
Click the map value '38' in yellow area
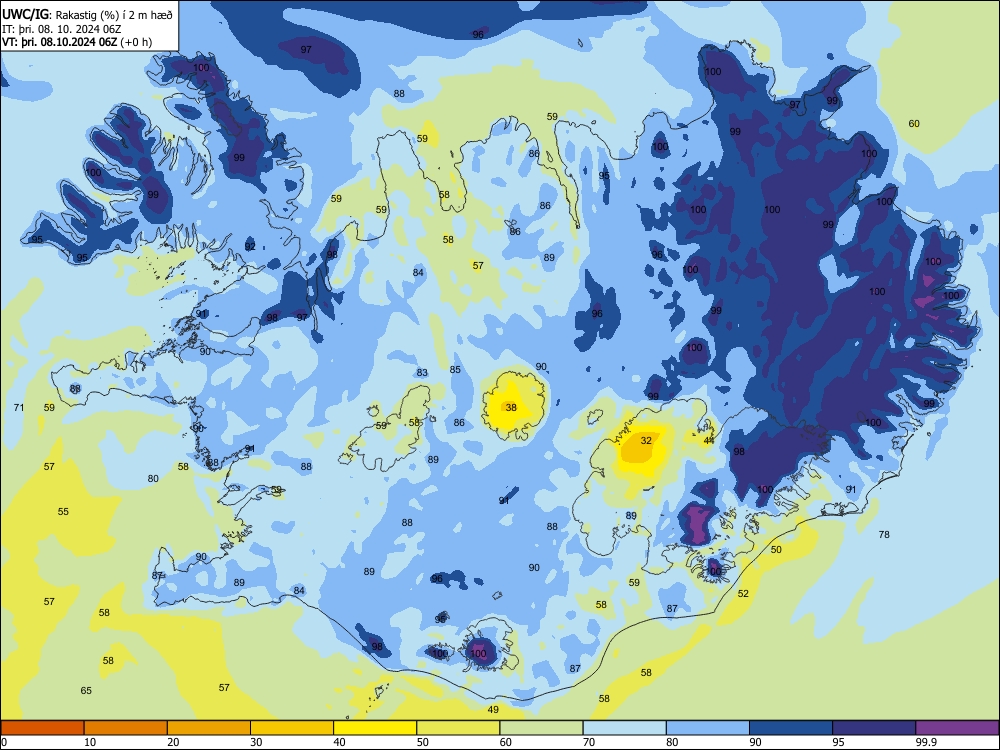coord(511,408)
